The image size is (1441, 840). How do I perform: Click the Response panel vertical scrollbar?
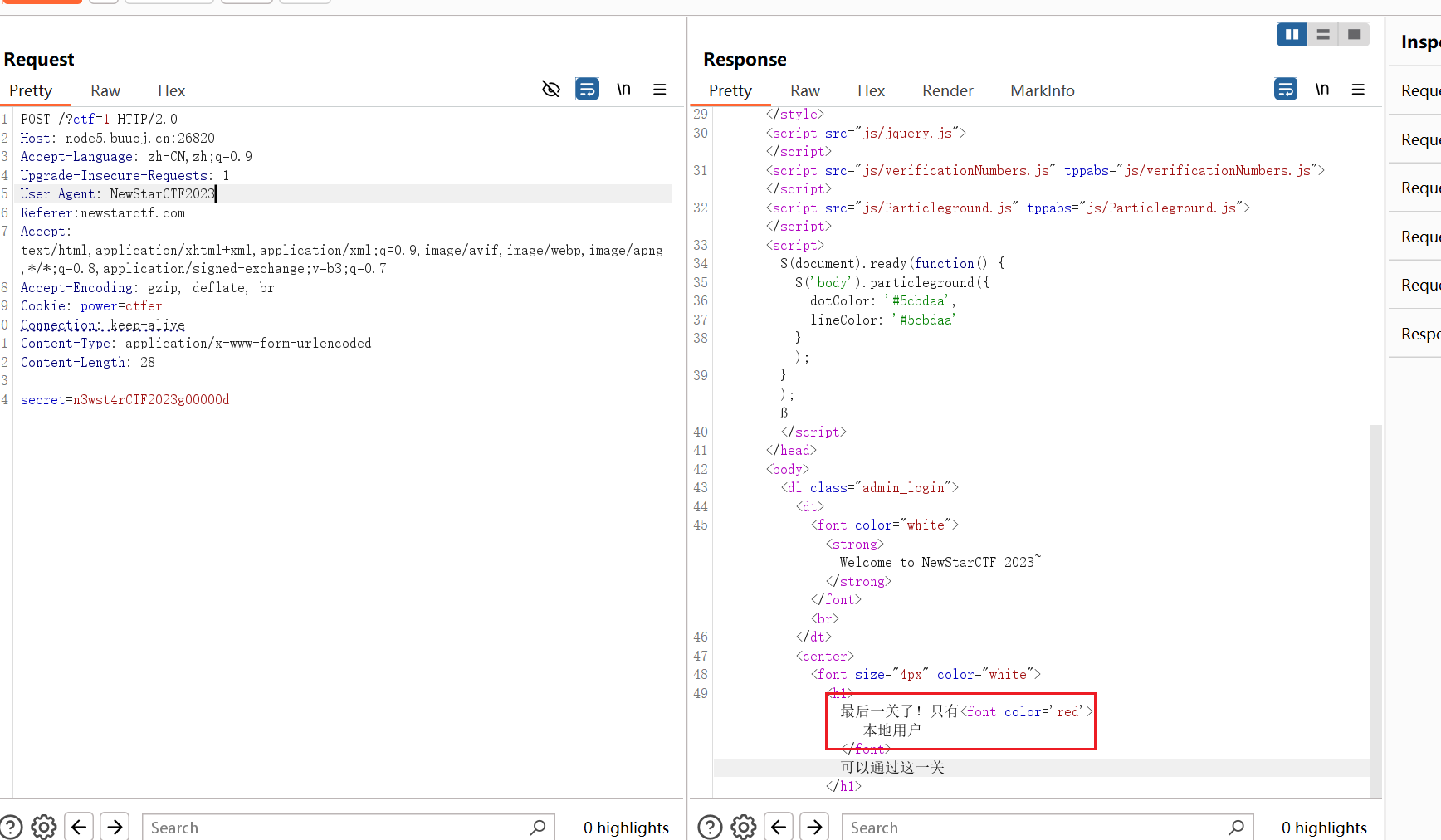pyautogui.click(x=1375, y=610)
